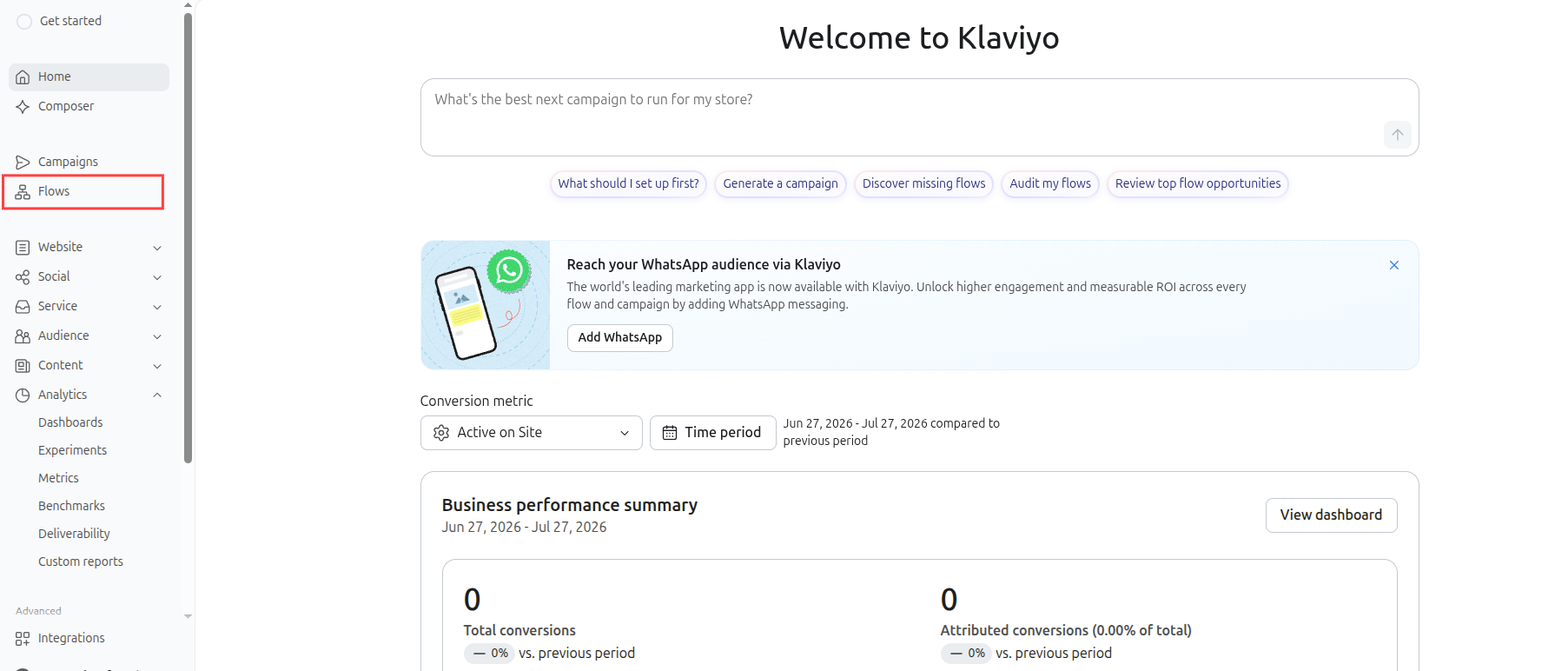
Task: Click 'Audit my flows' suggestion
Action: pyautogui.click(x=1050, y=183)
